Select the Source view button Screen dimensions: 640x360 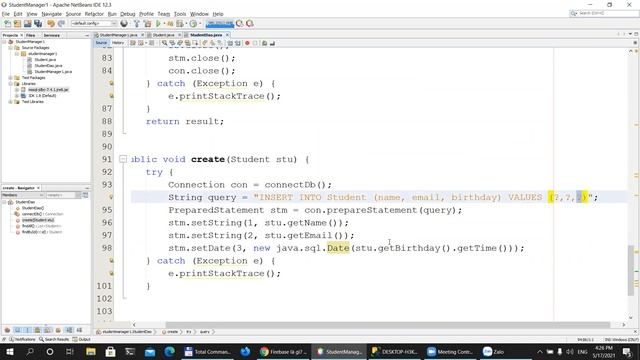point(101,43)
